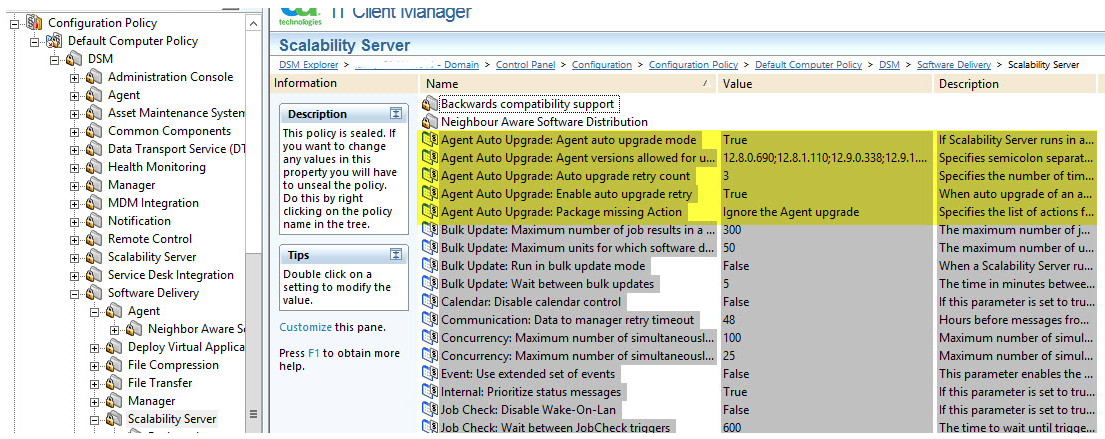Click the Neighbour Aware Software Distribution folder icon
Screen dimensions: 1105x439
(430, 122)
